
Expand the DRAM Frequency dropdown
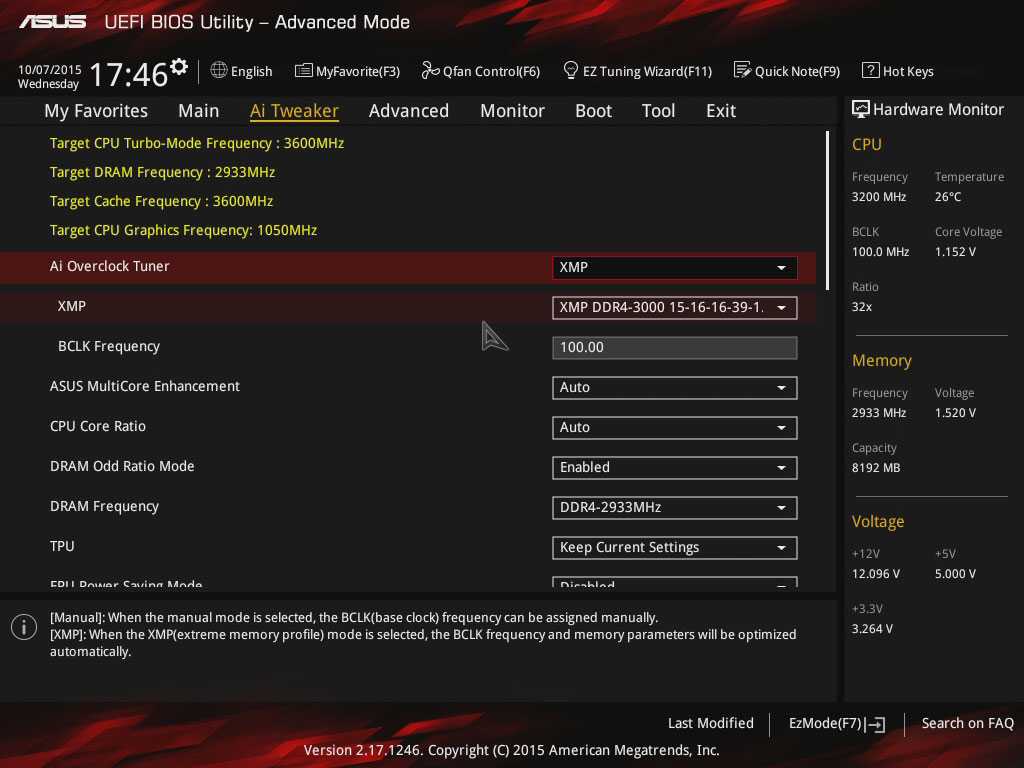tap(674, 507)
